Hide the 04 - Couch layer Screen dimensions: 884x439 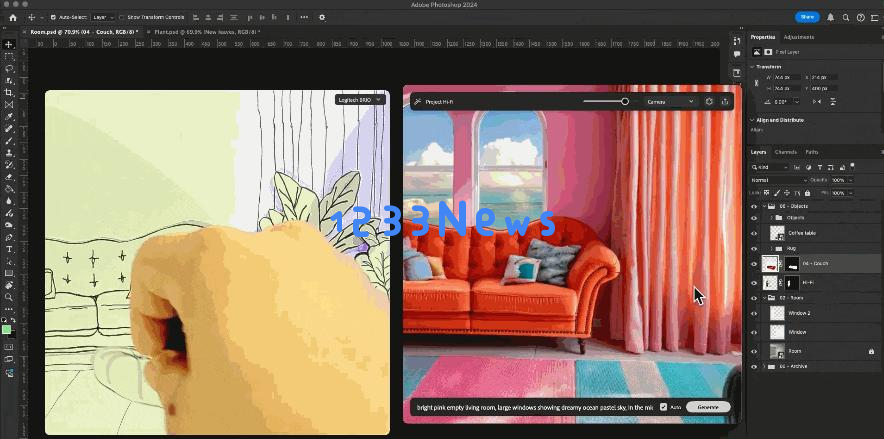click(754, 264)
